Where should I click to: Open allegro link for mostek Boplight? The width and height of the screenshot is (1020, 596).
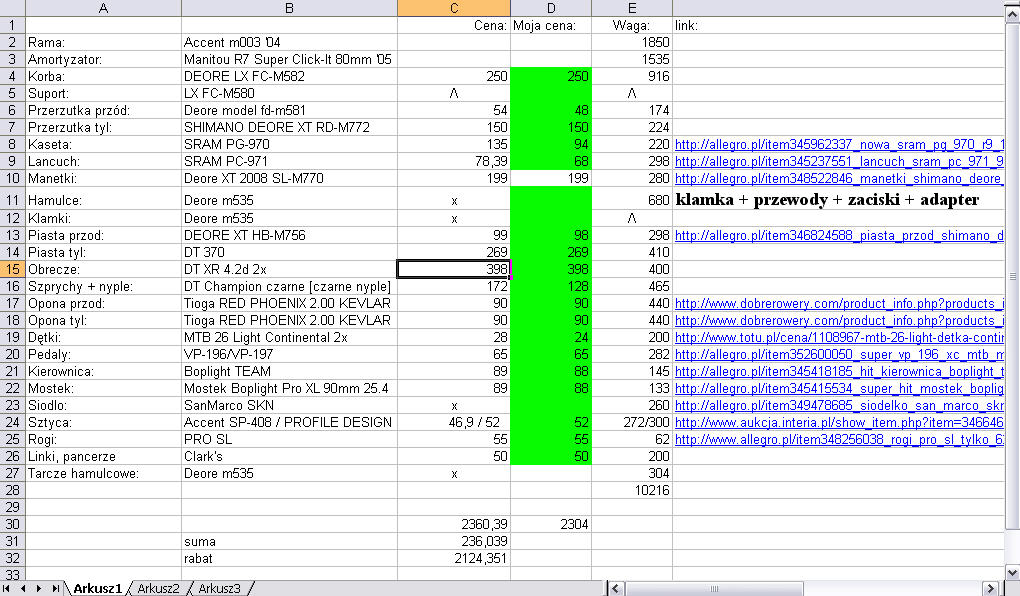(839, 388)
